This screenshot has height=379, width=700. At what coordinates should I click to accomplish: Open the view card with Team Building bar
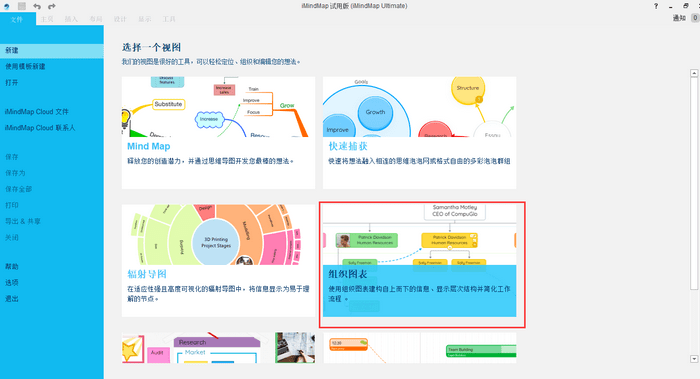point(420,348)
